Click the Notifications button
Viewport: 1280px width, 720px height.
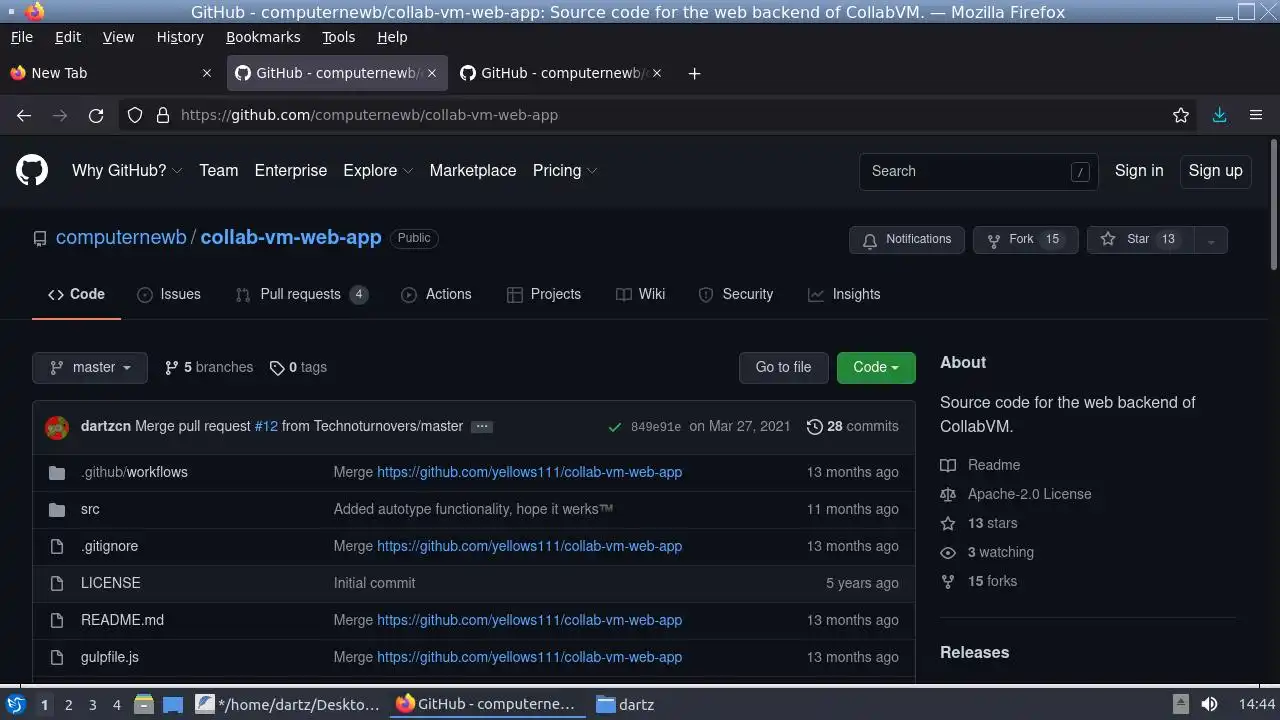(907, 240)
